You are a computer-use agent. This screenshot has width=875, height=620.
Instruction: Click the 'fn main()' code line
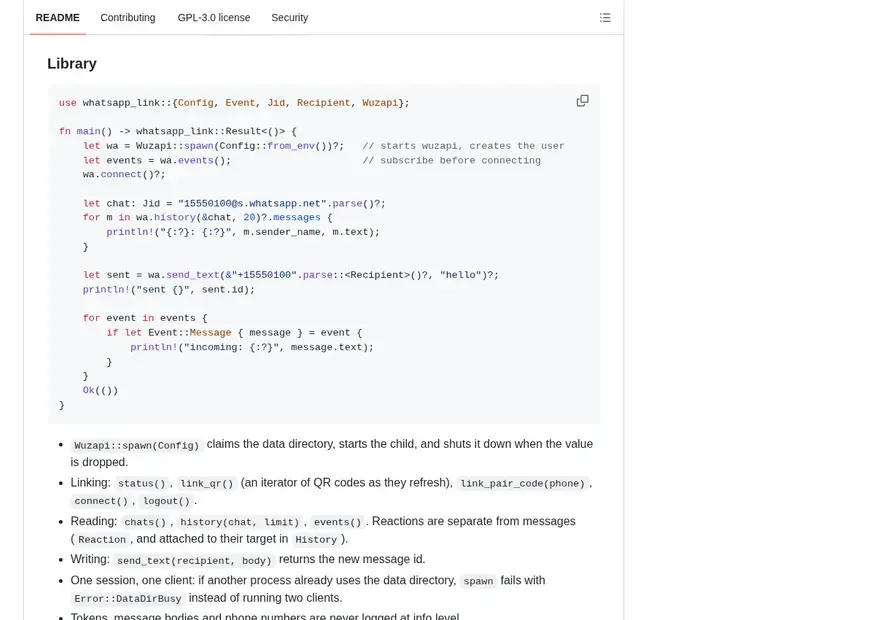(x=177, y=132)
